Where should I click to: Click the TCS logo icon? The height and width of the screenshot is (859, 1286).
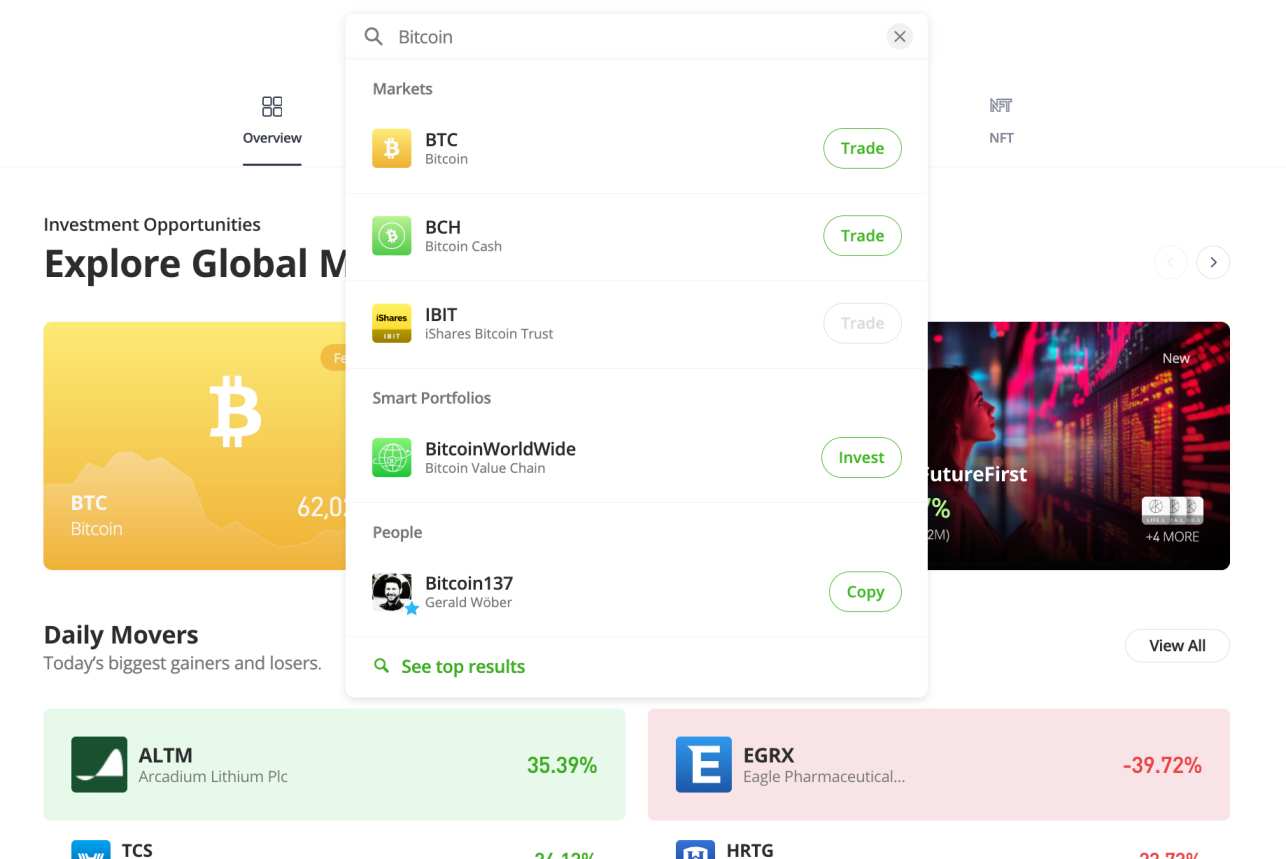[x=91, y=850]
